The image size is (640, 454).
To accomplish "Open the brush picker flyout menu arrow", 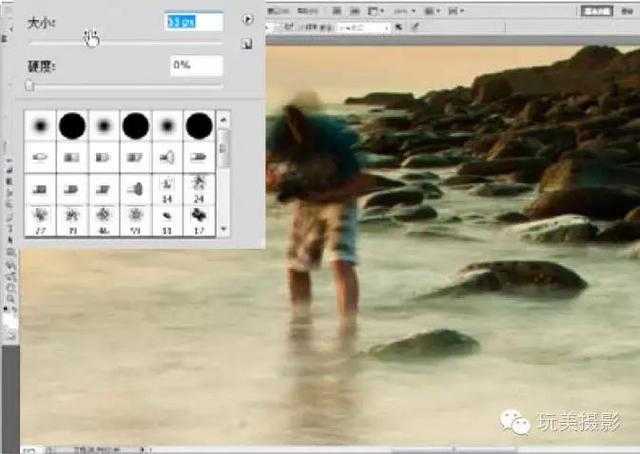I will click(247, 19).
